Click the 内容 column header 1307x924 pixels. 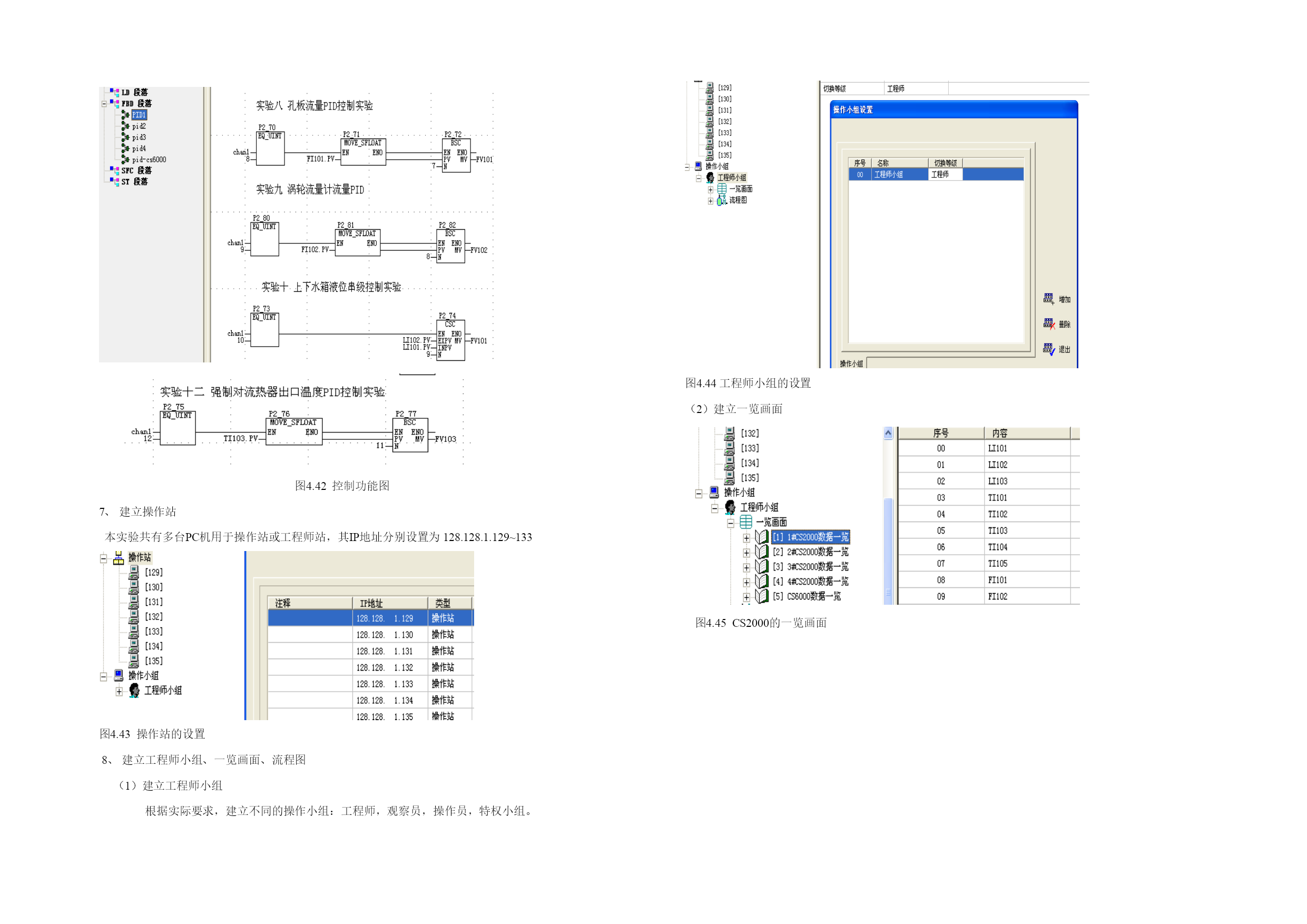[1027, 433]
